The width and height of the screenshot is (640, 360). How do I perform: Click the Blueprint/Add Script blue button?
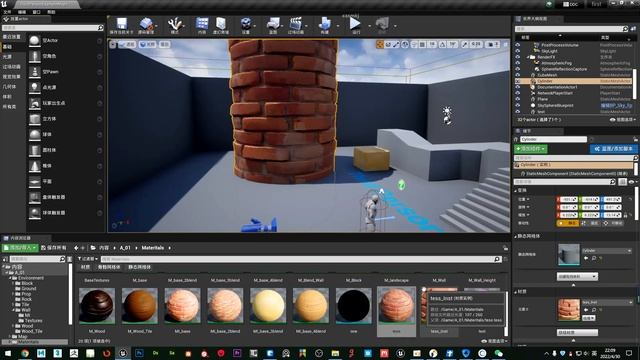(614, 149)
